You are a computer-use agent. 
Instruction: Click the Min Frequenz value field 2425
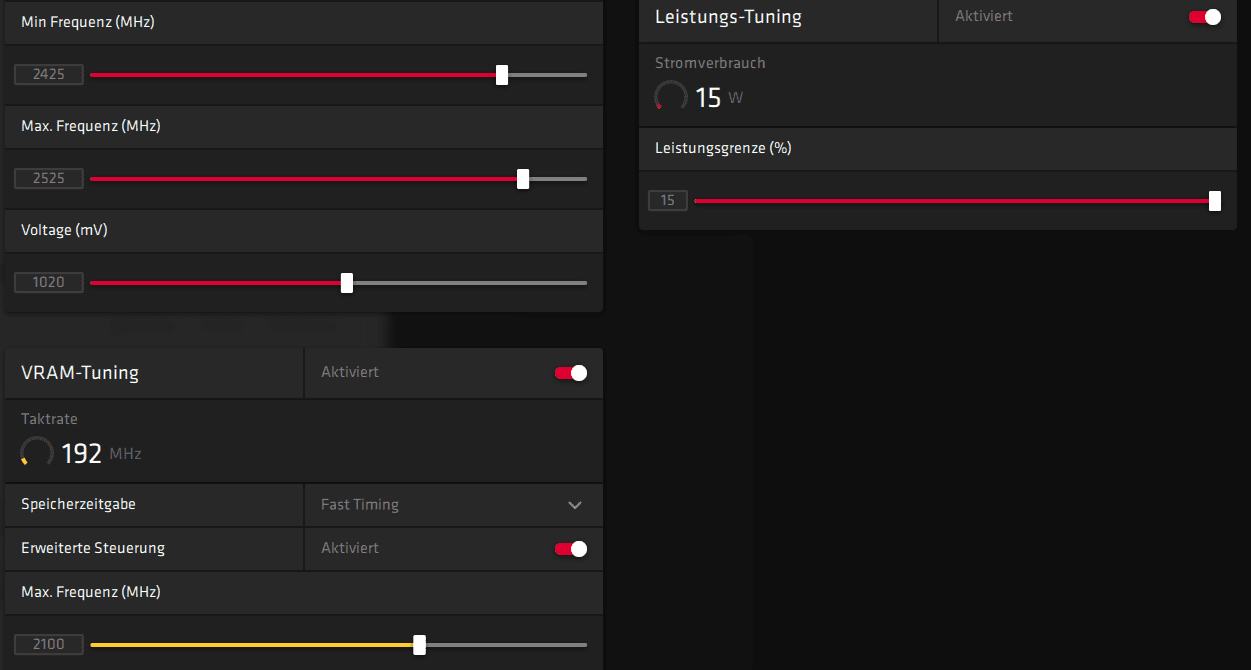pyautogui.click(x=48, y=74)
